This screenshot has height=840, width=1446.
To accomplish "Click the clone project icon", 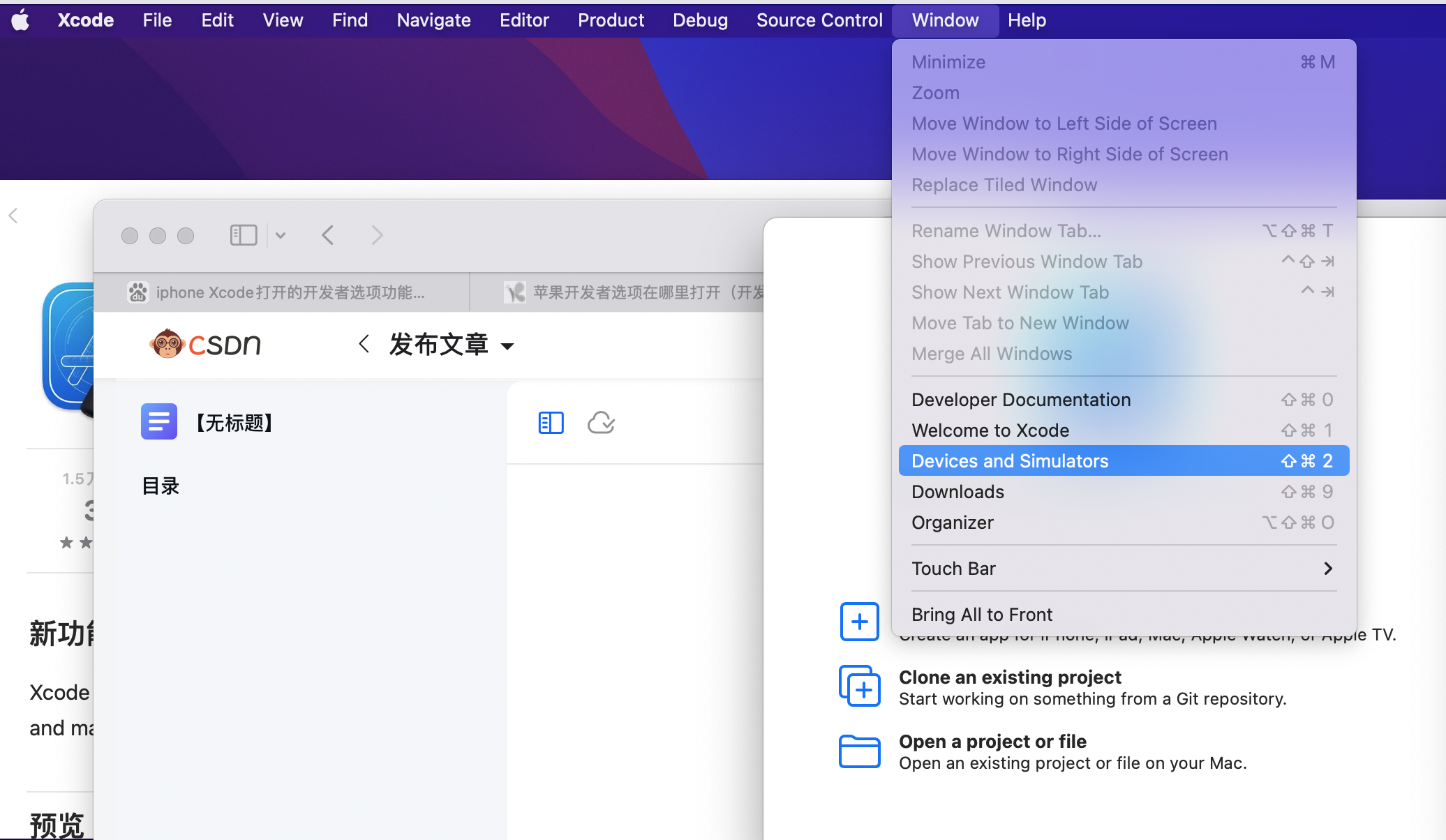I will coord(860,686).
